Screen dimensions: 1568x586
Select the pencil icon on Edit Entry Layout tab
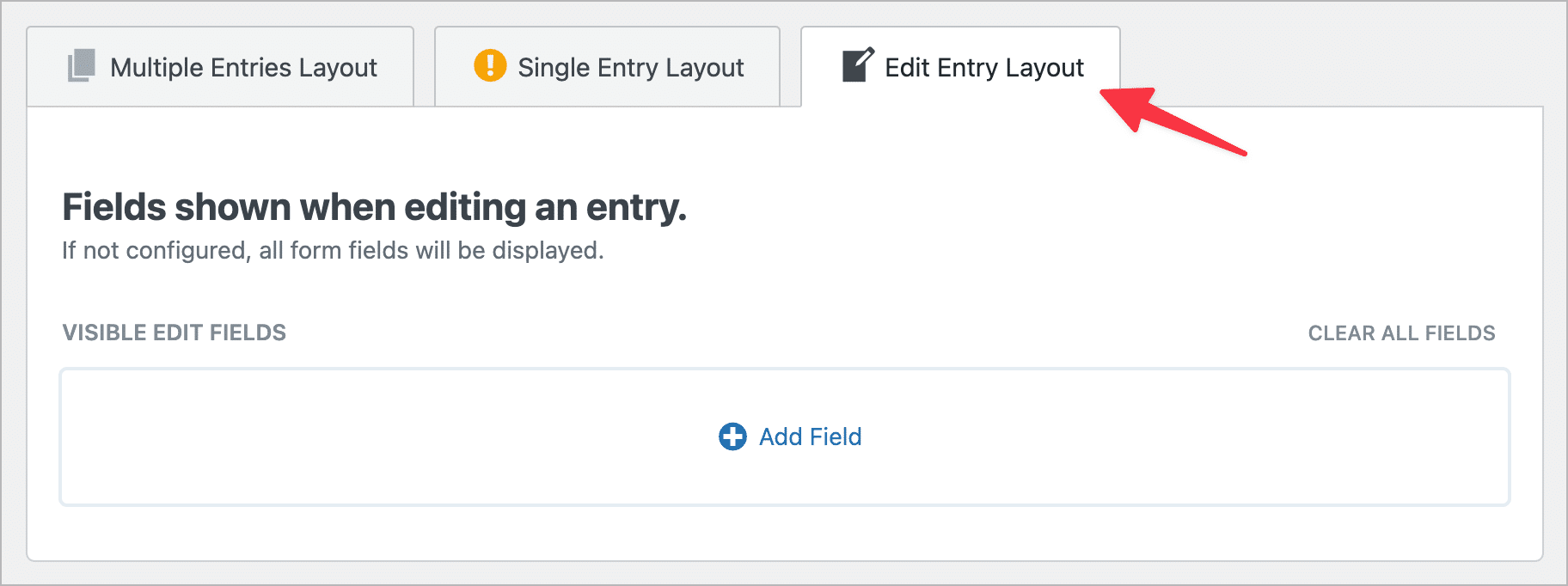click(x=855, y=65)
